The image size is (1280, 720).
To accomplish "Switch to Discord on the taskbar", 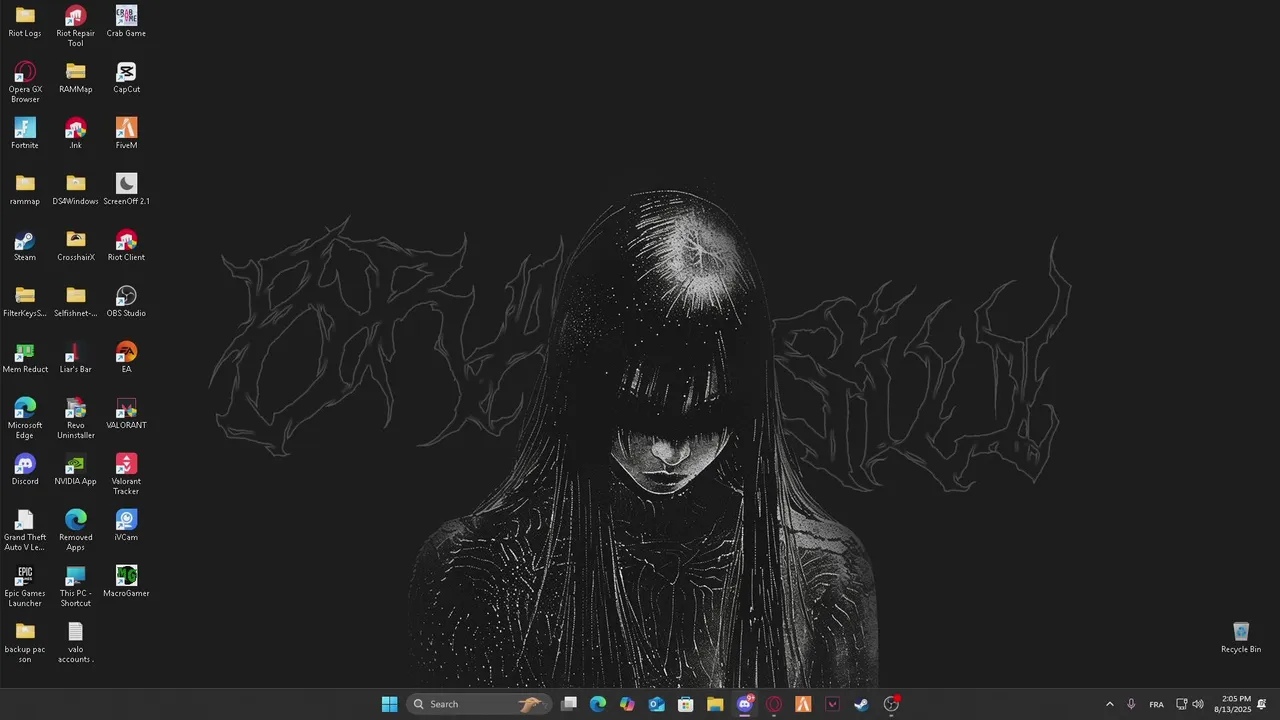I will pyautogui.click(x=745, y=704).
